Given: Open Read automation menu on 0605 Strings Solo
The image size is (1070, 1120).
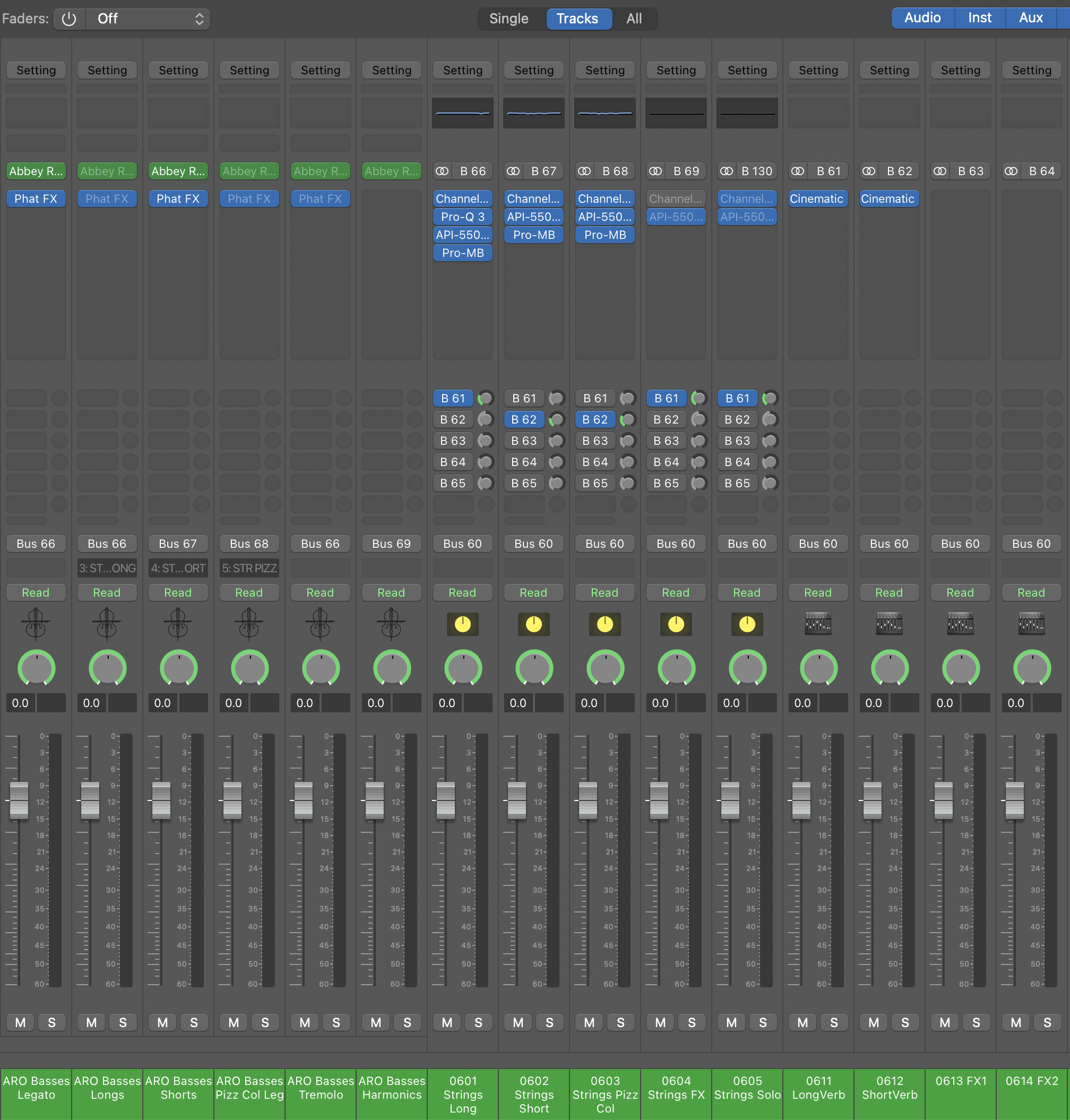Looking at the screenshot, I should 747,592.
